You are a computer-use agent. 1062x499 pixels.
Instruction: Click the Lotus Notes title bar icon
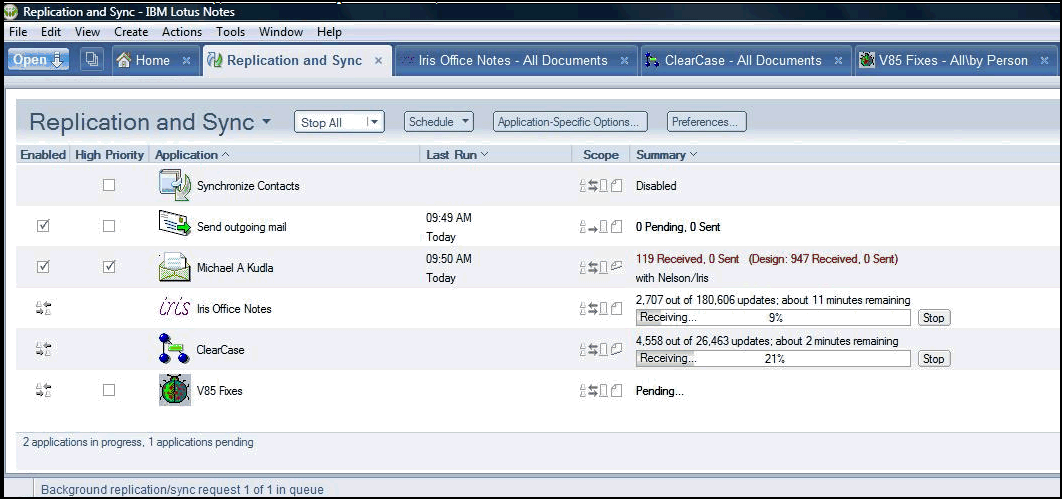tap(11, 12)
